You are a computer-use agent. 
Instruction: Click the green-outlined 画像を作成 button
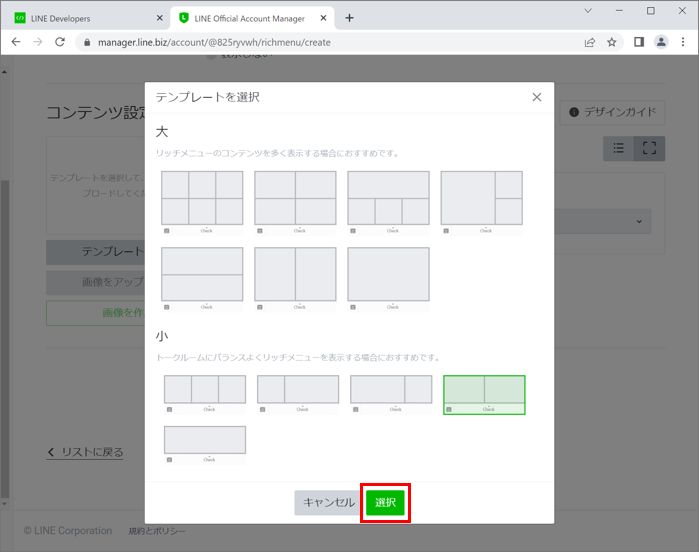coord(95,313)
